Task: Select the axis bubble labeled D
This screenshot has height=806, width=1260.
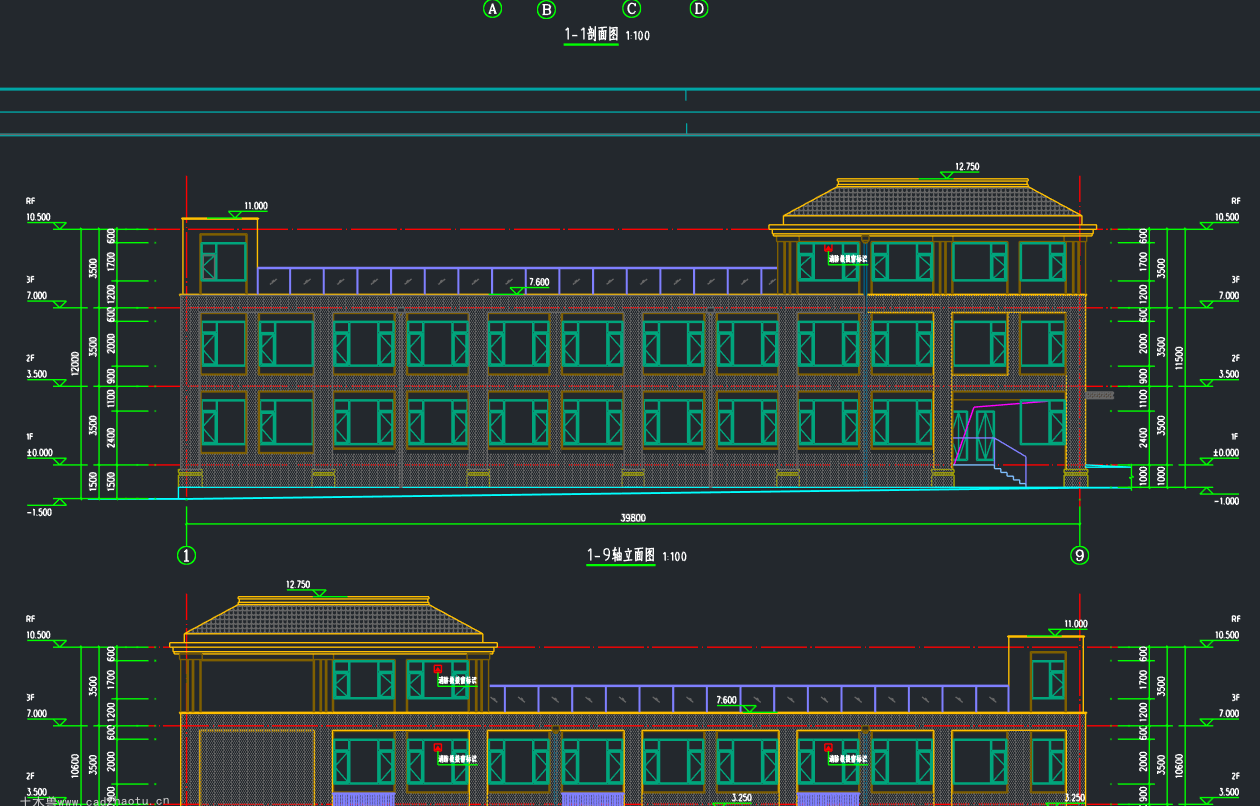Action: click(x=699, y=9)
